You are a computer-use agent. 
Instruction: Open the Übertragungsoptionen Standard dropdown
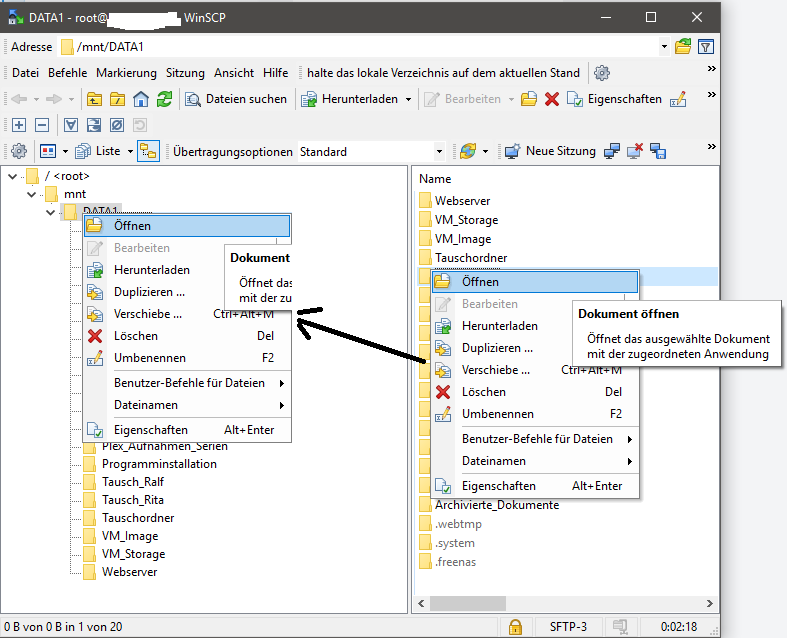point(438,152)
